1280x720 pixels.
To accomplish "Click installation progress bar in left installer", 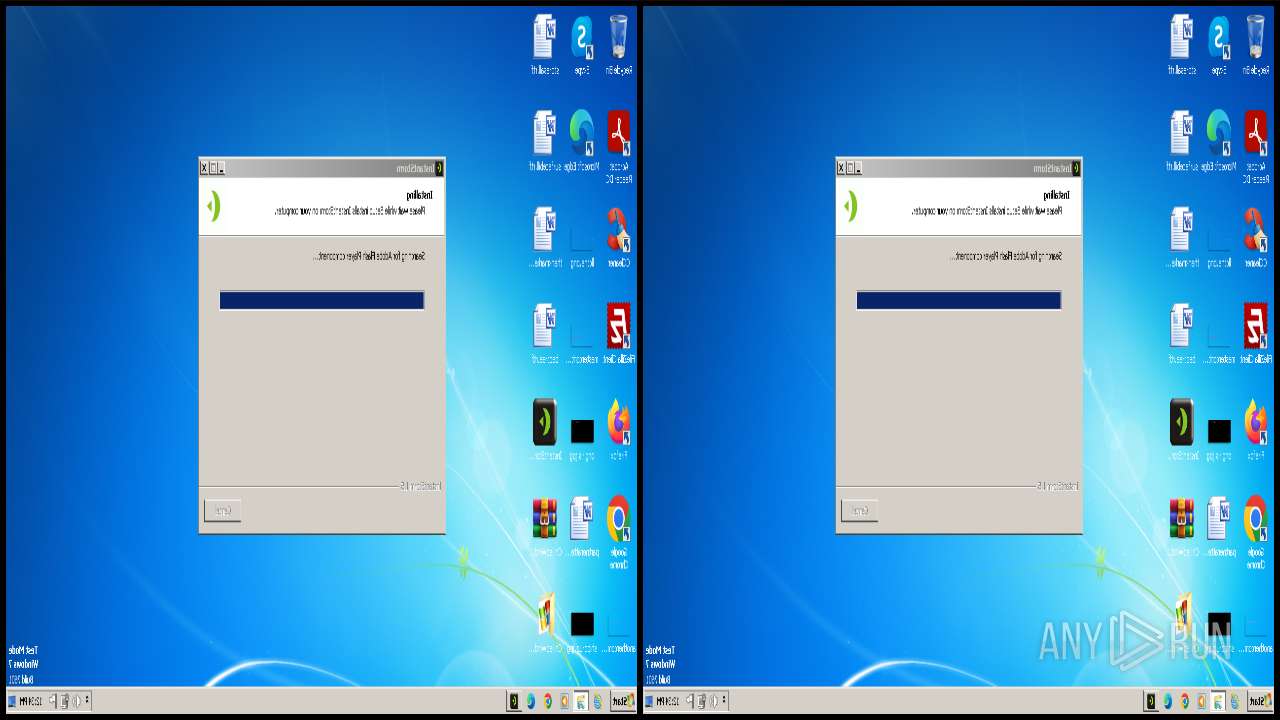I will tap(322, 300).
